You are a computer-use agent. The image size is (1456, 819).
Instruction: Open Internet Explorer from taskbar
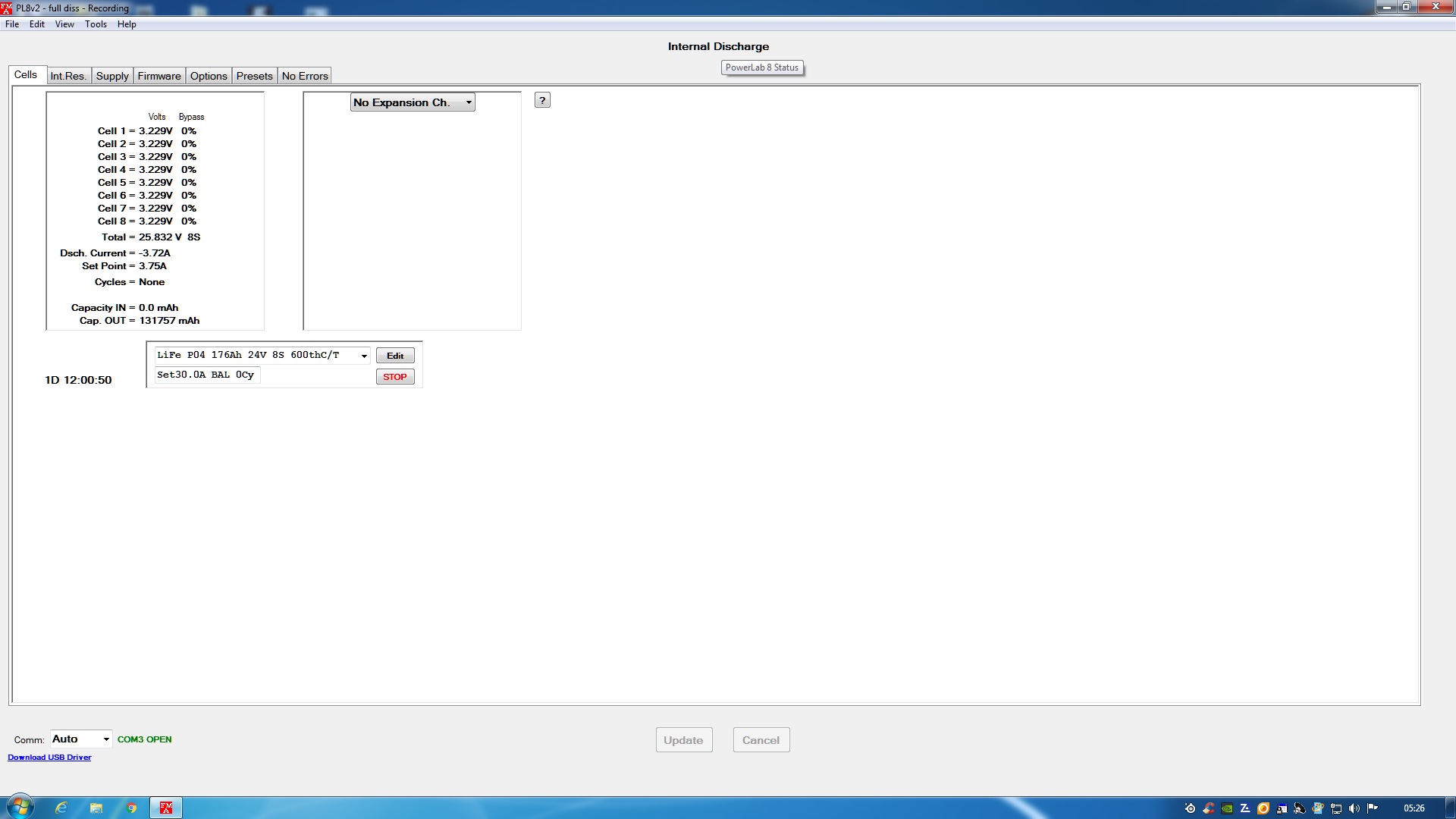tap(61, 808)
